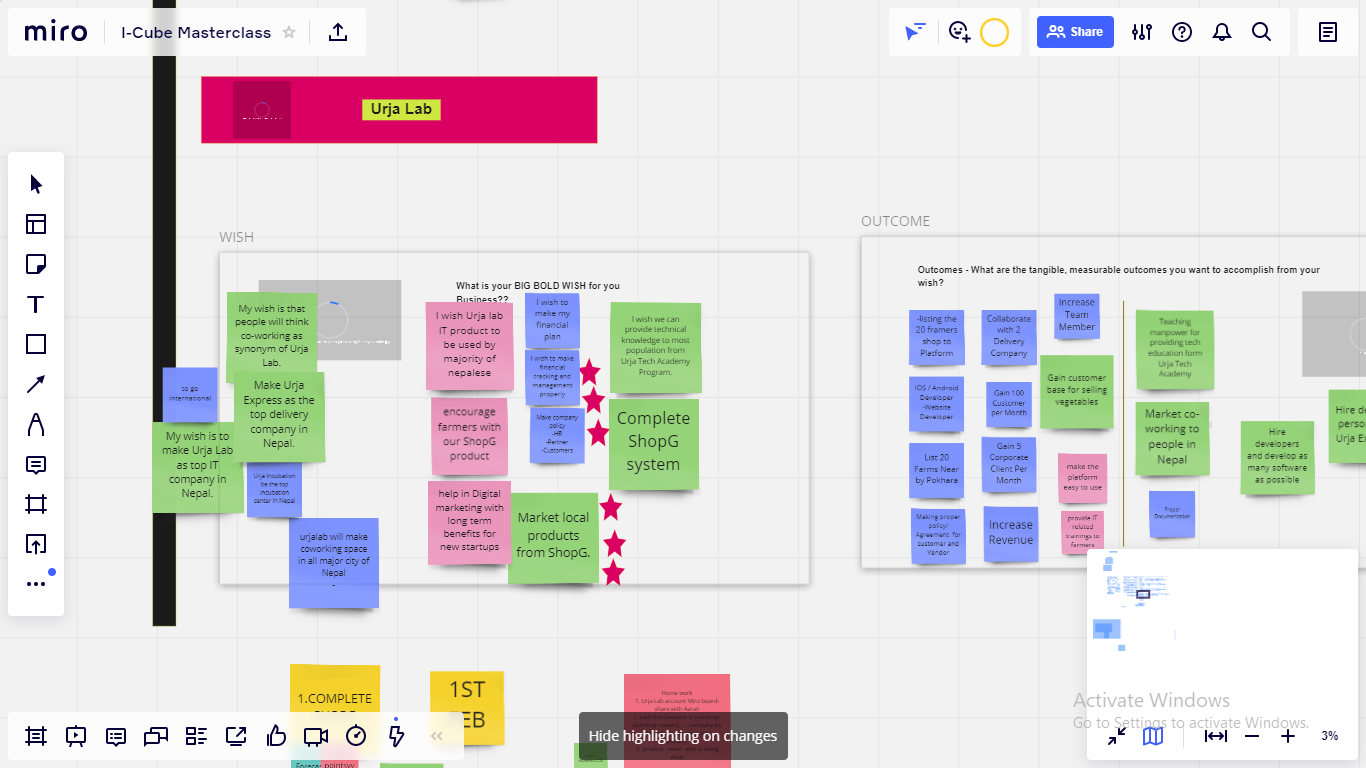Select the Market local products from ShopG note
The image size is (1366, 768).
553,537
